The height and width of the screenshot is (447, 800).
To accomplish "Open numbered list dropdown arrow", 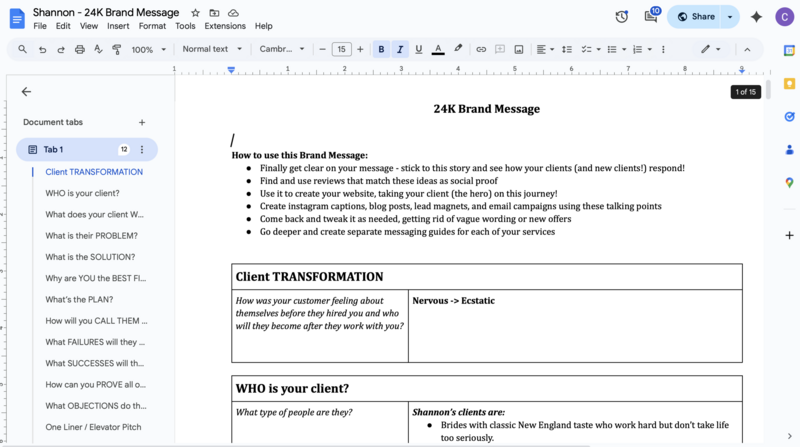I will 649,49.
